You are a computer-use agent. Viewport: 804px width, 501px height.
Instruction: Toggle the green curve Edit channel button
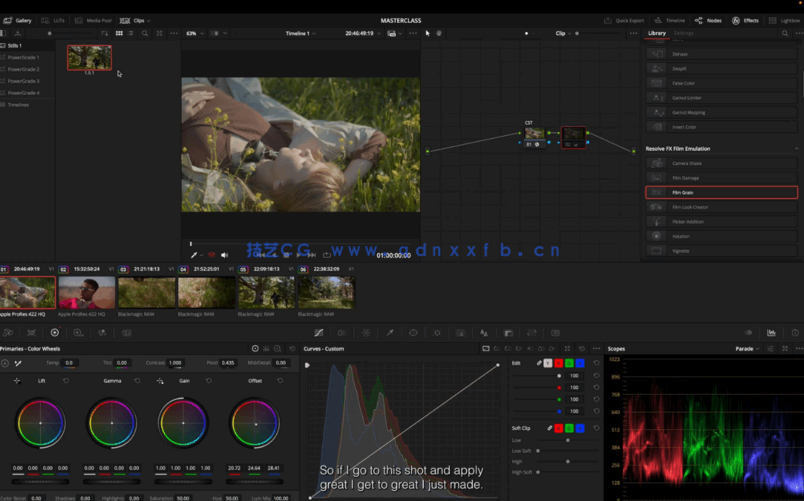pyautogui.click(x=569, y=363)
